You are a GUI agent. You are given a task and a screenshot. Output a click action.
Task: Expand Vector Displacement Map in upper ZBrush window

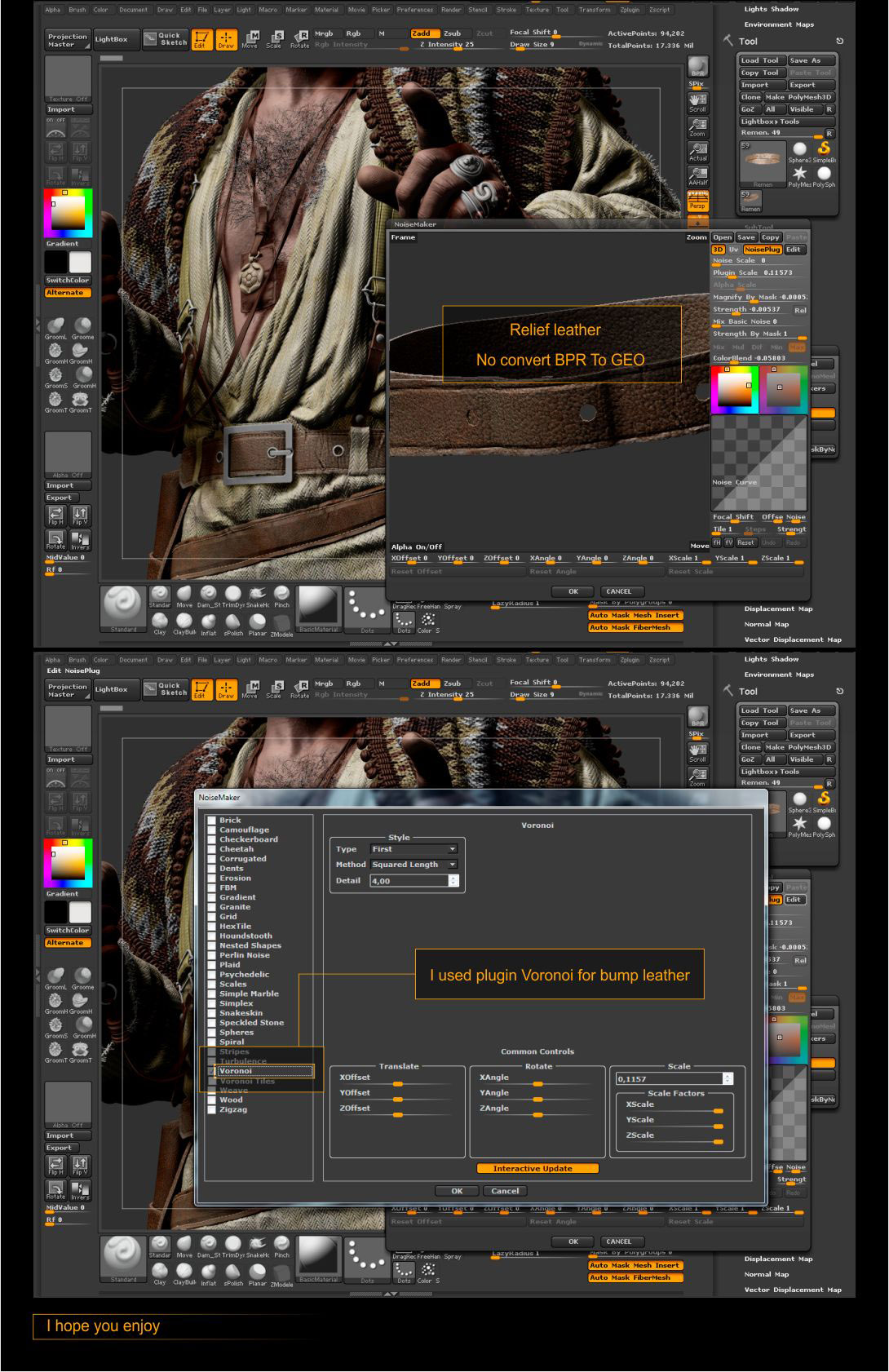click(792, 640)
